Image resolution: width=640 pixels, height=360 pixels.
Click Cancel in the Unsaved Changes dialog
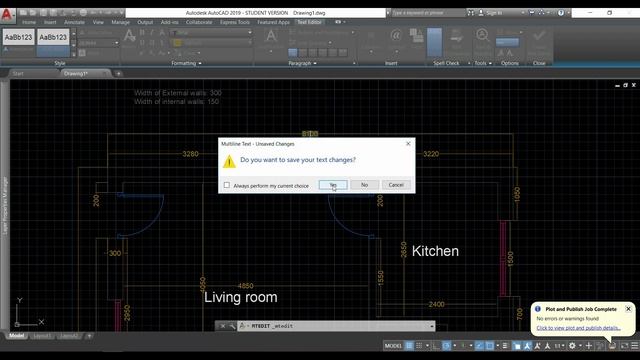coord(396,185)
